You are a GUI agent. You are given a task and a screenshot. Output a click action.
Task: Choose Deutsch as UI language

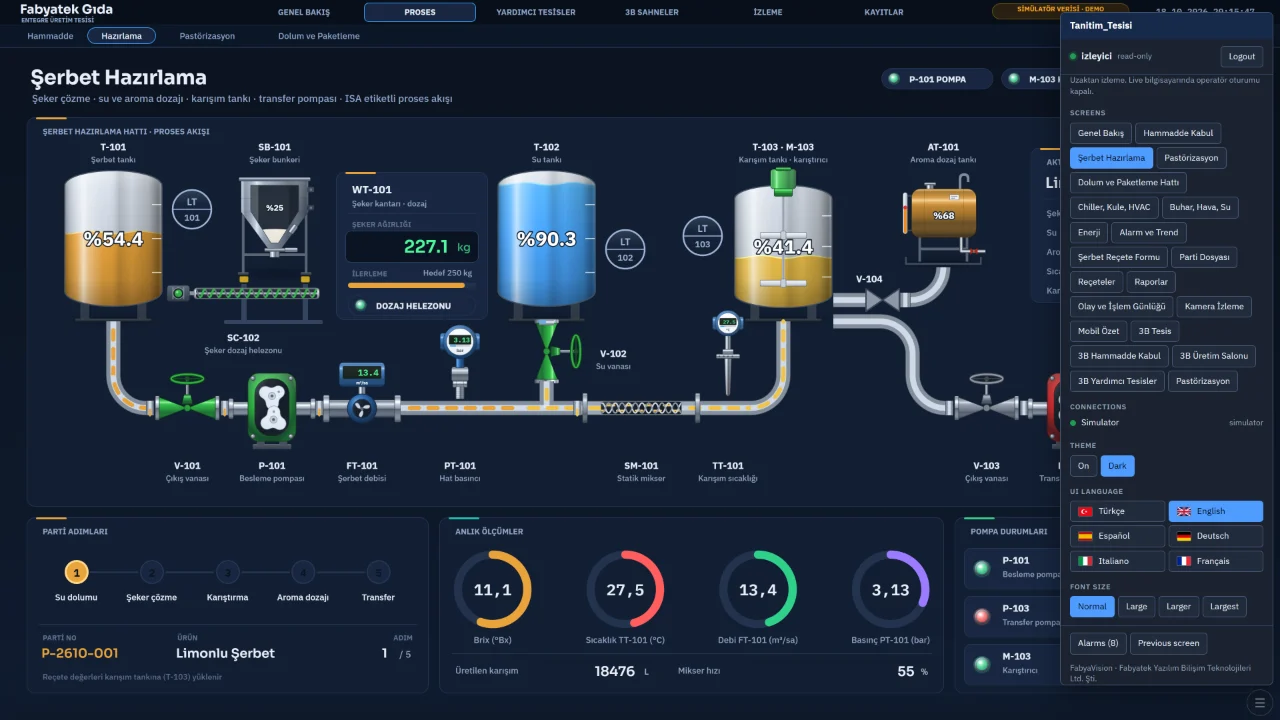(1215, 536)
